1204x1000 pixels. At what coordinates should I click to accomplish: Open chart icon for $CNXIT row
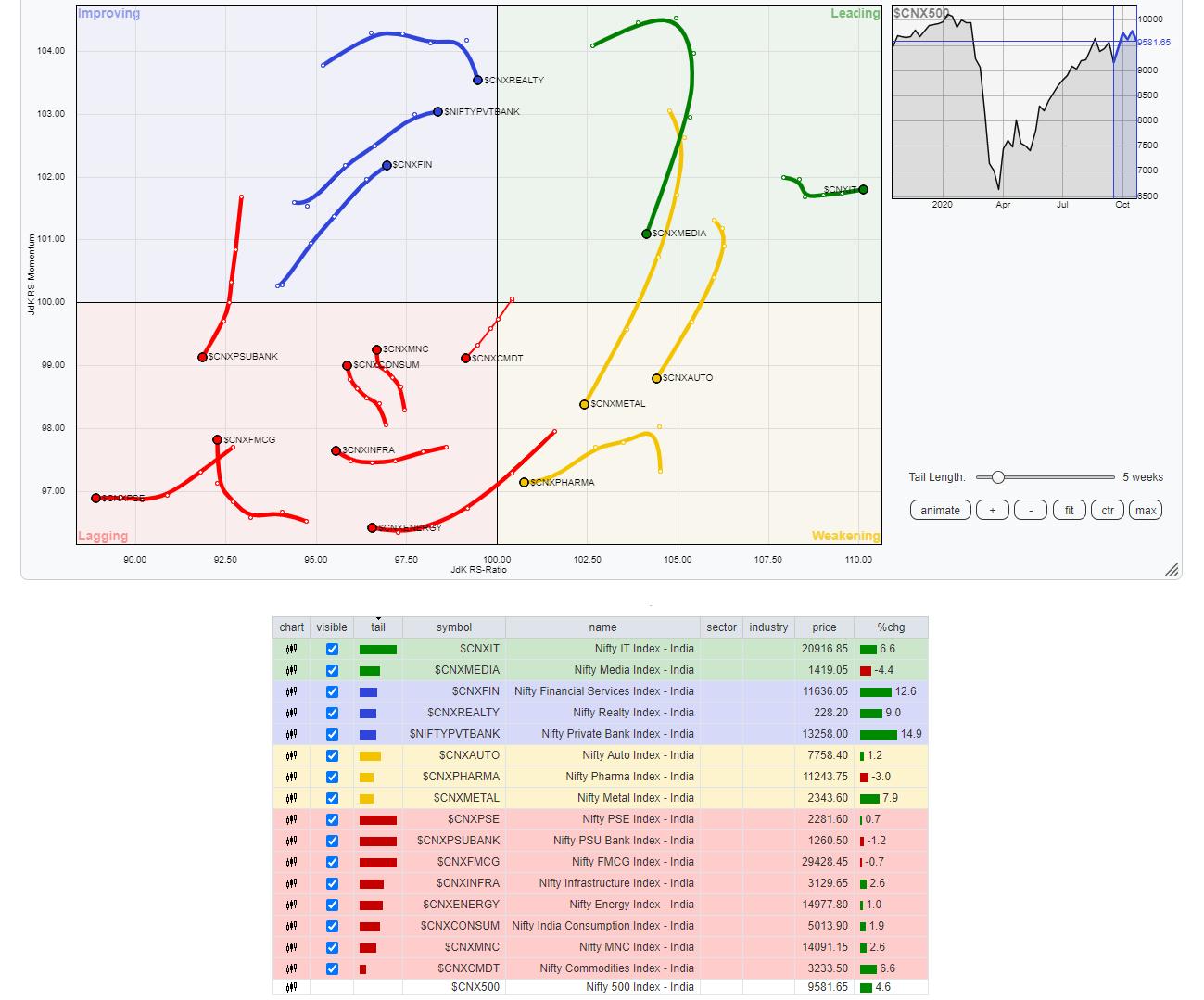click(291, 649)
